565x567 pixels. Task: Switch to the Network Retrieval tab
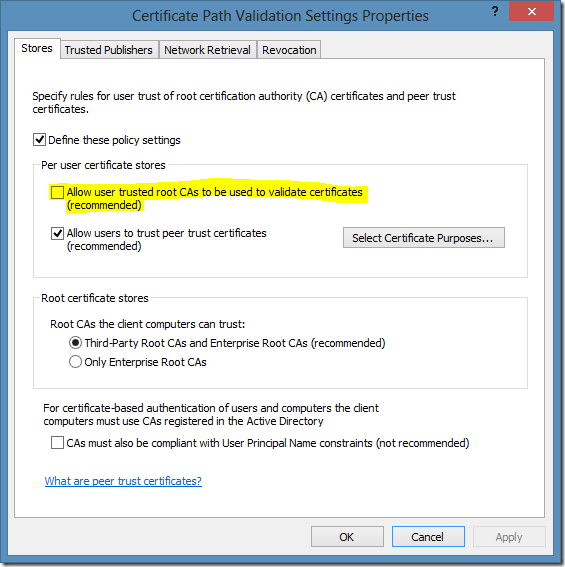pyautogui.click(x=207, y=50)
